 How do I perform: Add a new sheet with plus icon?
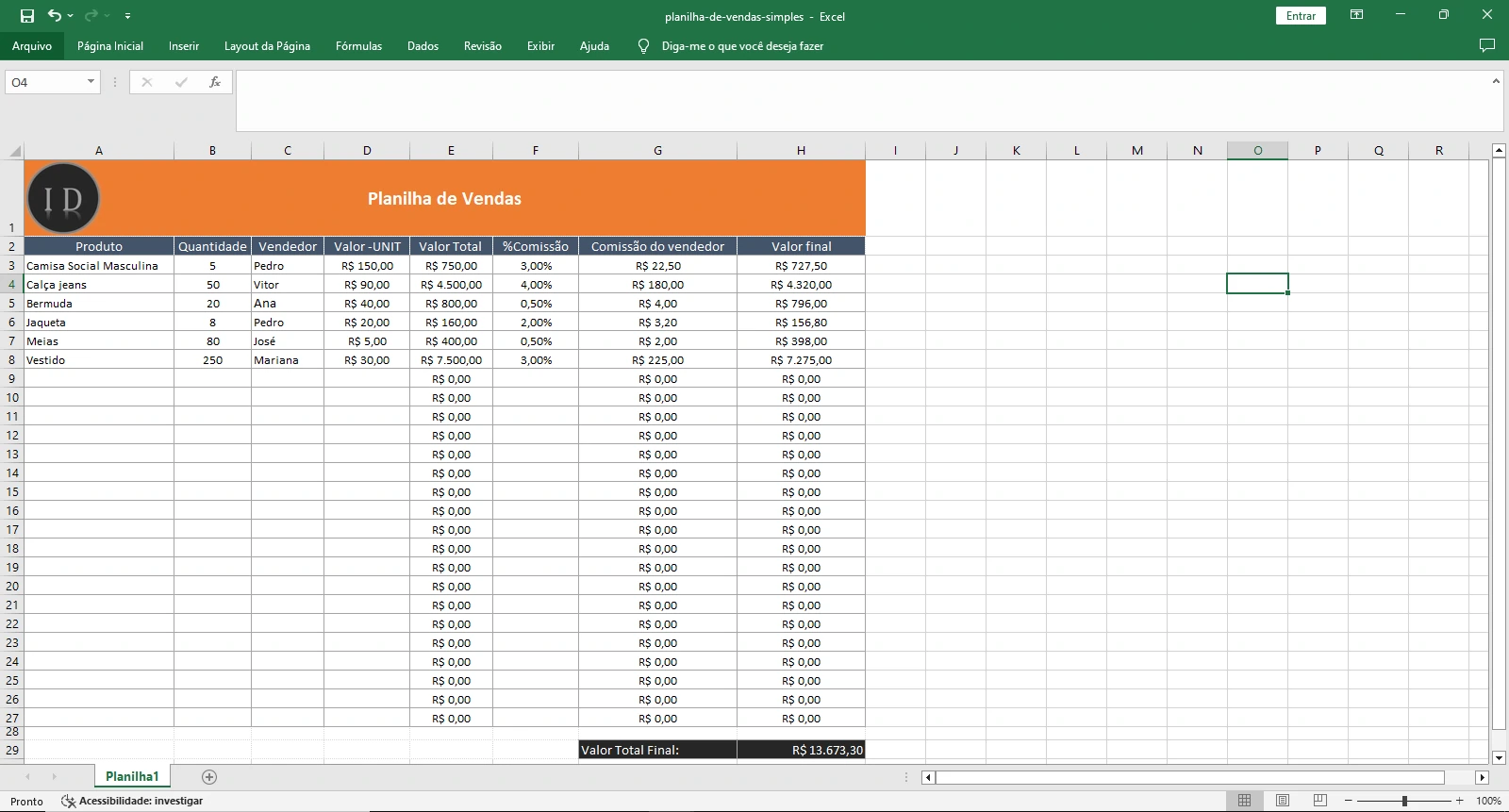click(209, 777)
